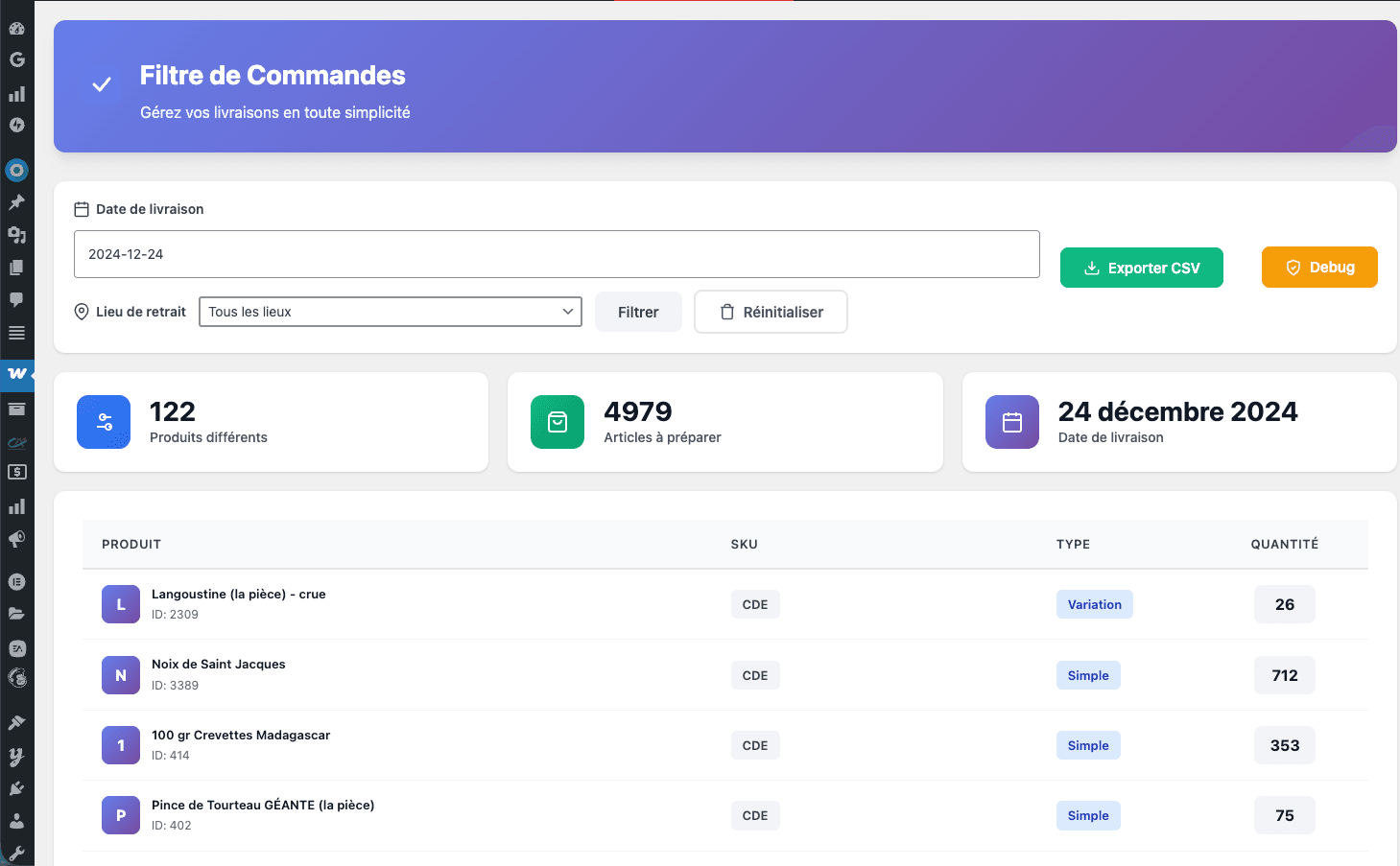Open Posts via the pushpin icon
Image resolution: width=1400 pixels, height=866 pixels.
[x=16, y=201]
